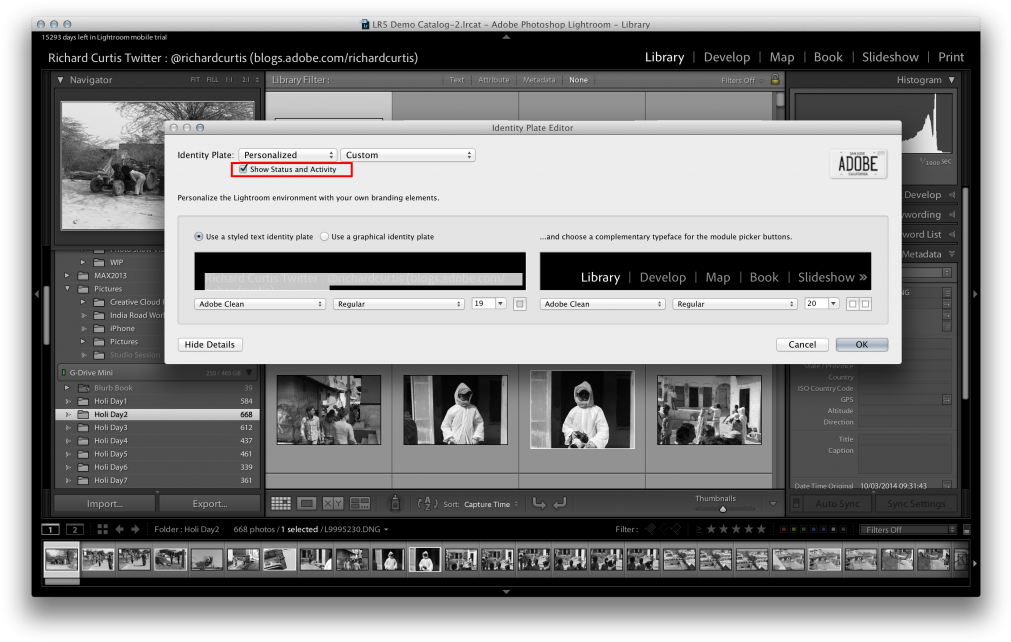
Task: Open the Print module
Action: pos(951,57)
